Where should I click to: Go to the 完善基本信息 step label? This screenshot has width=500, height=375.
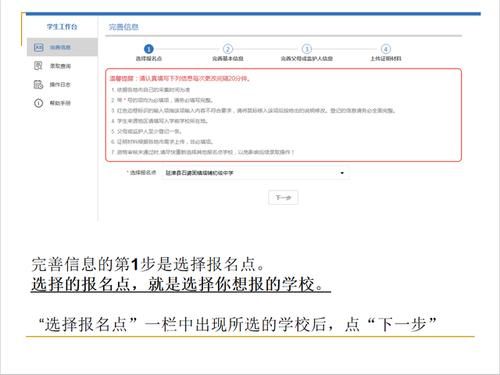pos(228,59)
